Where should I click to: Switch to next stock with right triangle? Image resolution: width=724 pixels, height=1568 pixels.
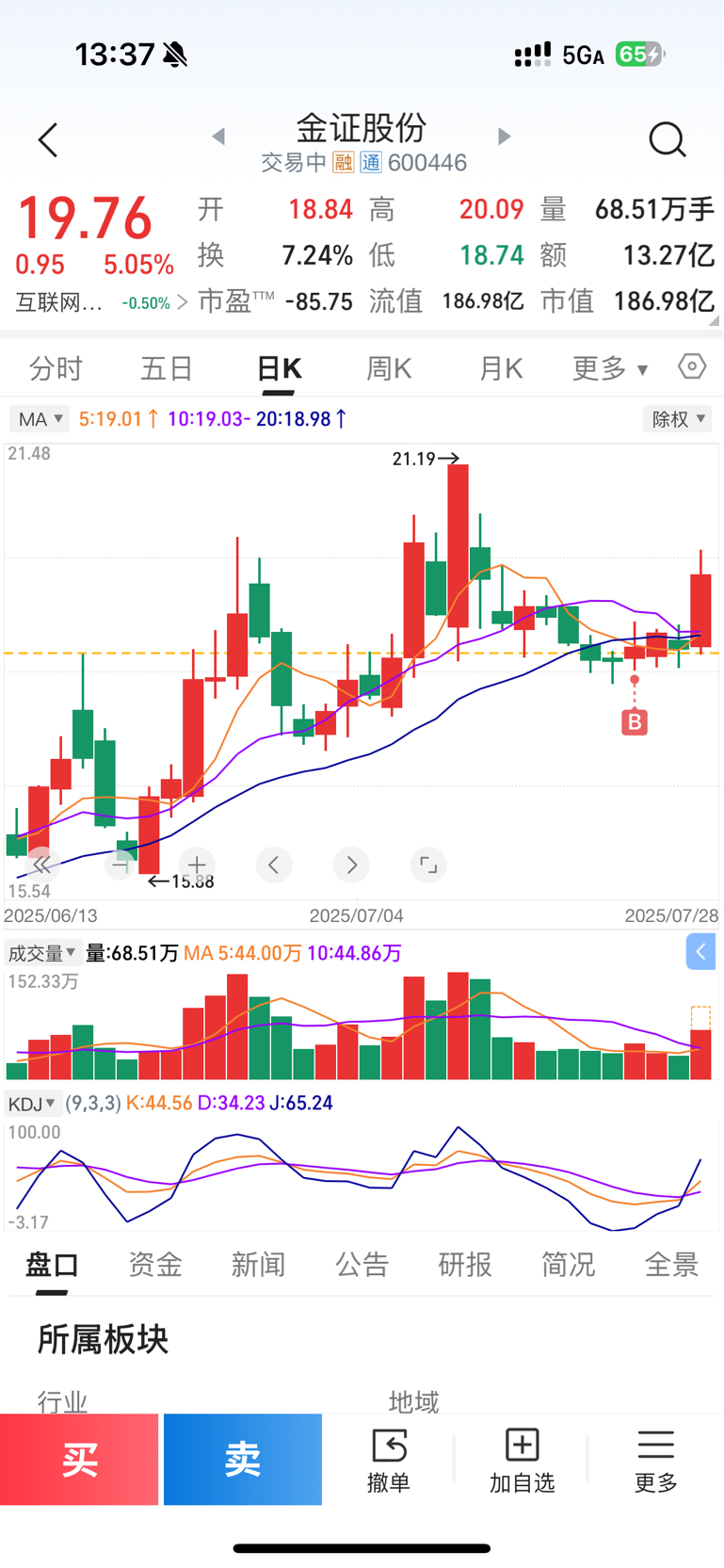(x=504, y=137)
